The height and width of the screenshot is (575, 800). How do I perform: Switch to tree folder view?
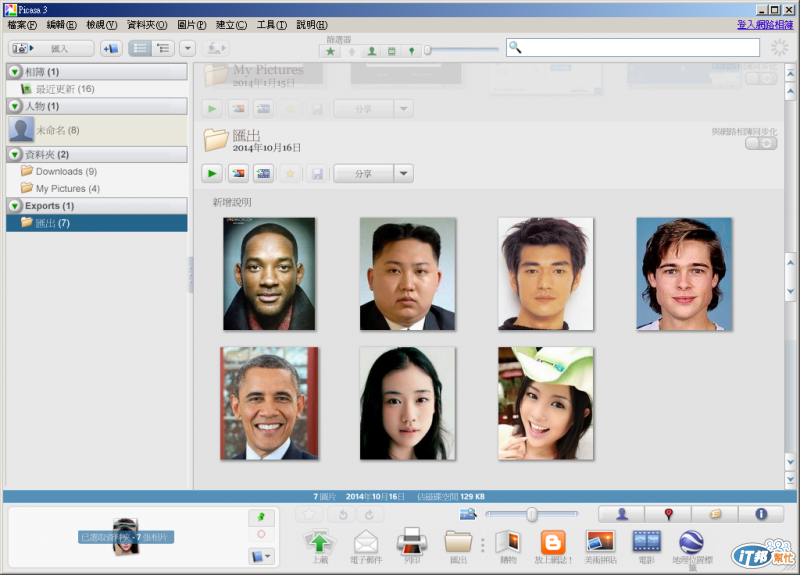pos(163,48)
